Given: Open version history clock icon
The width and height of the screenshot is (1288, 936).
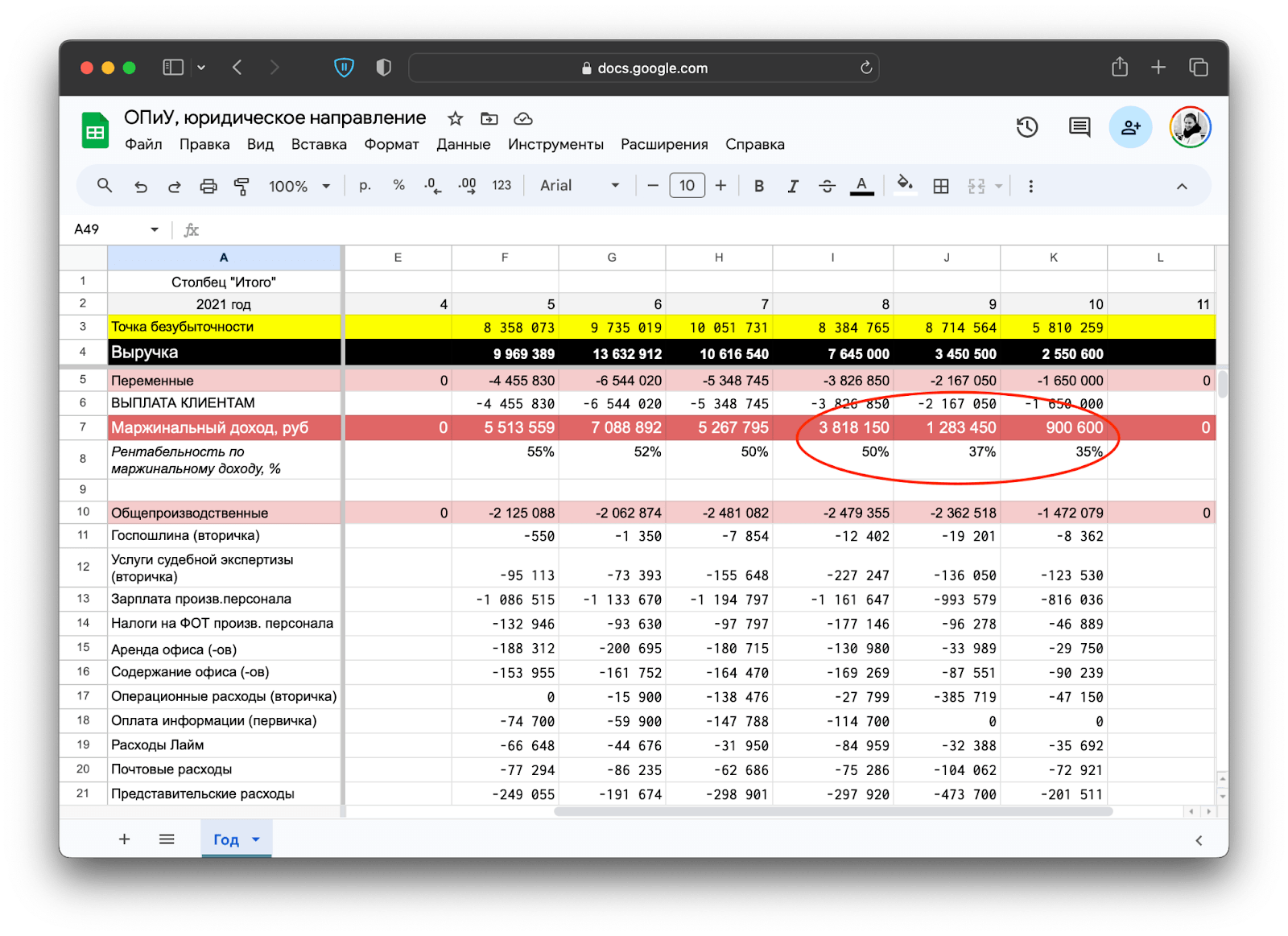Looking at the screenshot, I should click(x=1026, y=127).
